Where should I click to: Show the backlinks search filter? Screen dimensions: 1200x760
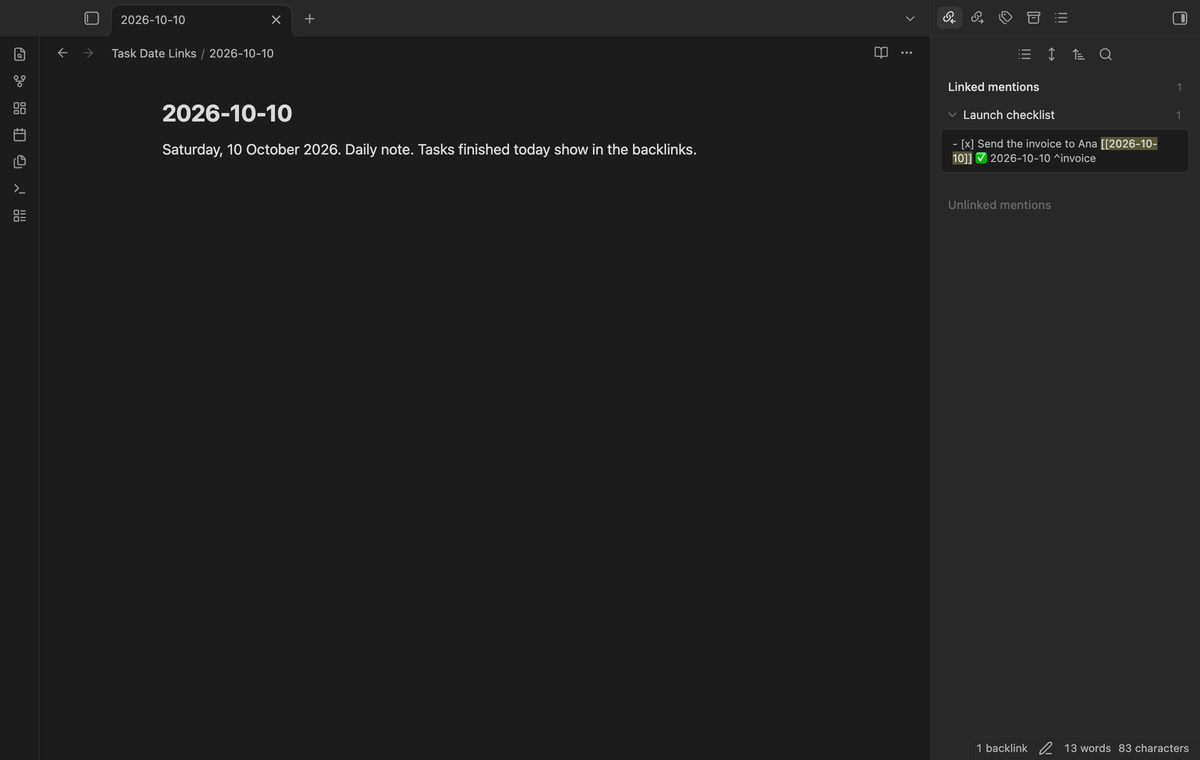pos(1105,54)
